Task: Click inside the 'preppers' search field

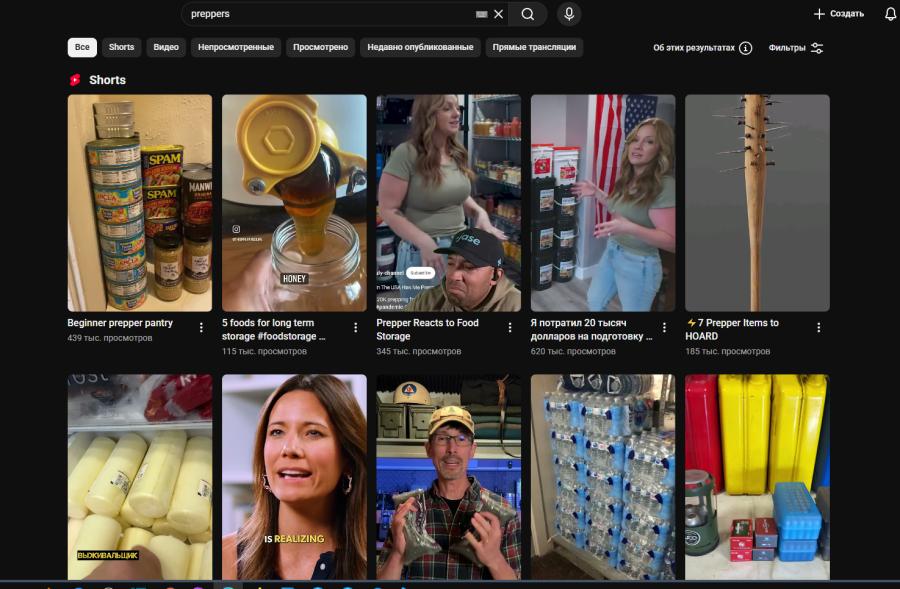Action: coord(320,14)
